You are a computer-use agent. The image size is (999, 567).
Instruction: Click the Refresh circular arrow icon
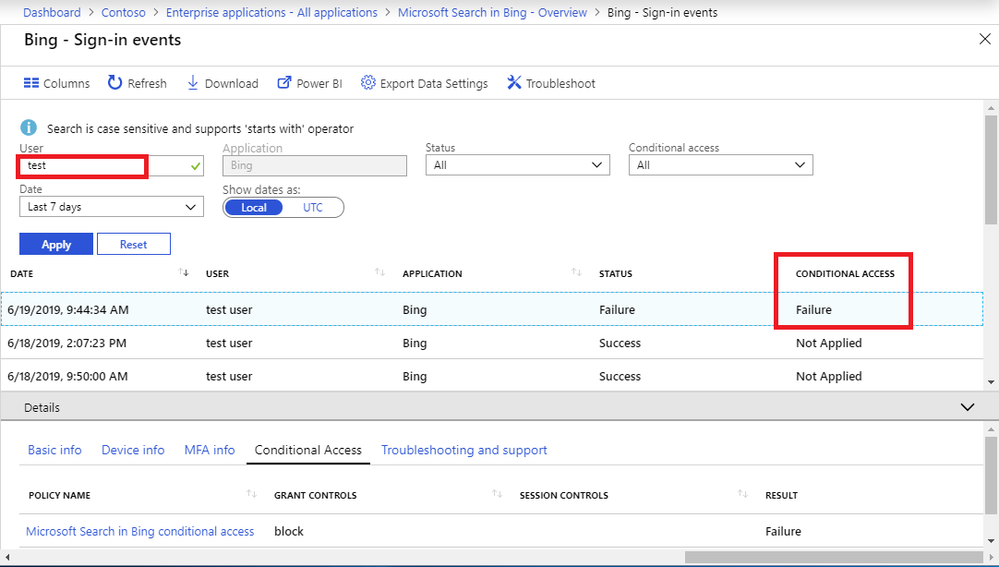(x=115, y=83)
